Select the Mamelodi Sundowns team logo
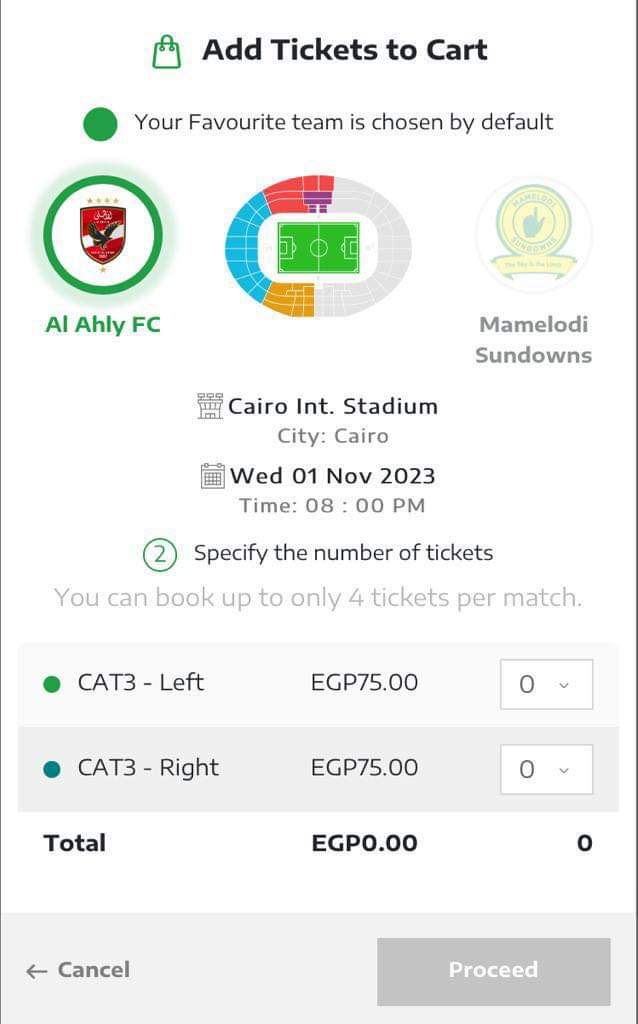 (533, 236)
